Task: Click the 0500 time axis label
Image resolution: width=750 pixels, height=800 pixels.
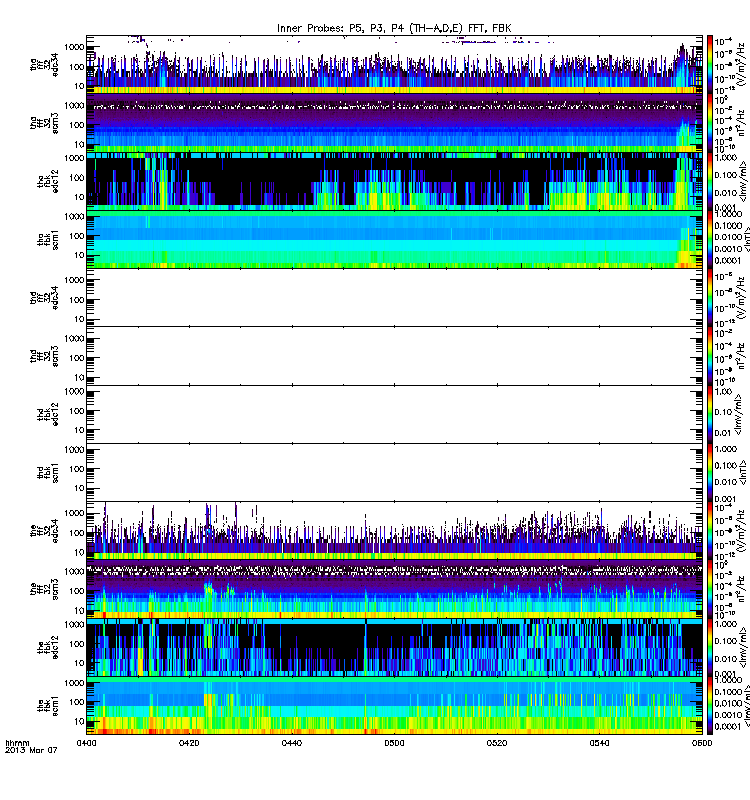Action: 394,743
